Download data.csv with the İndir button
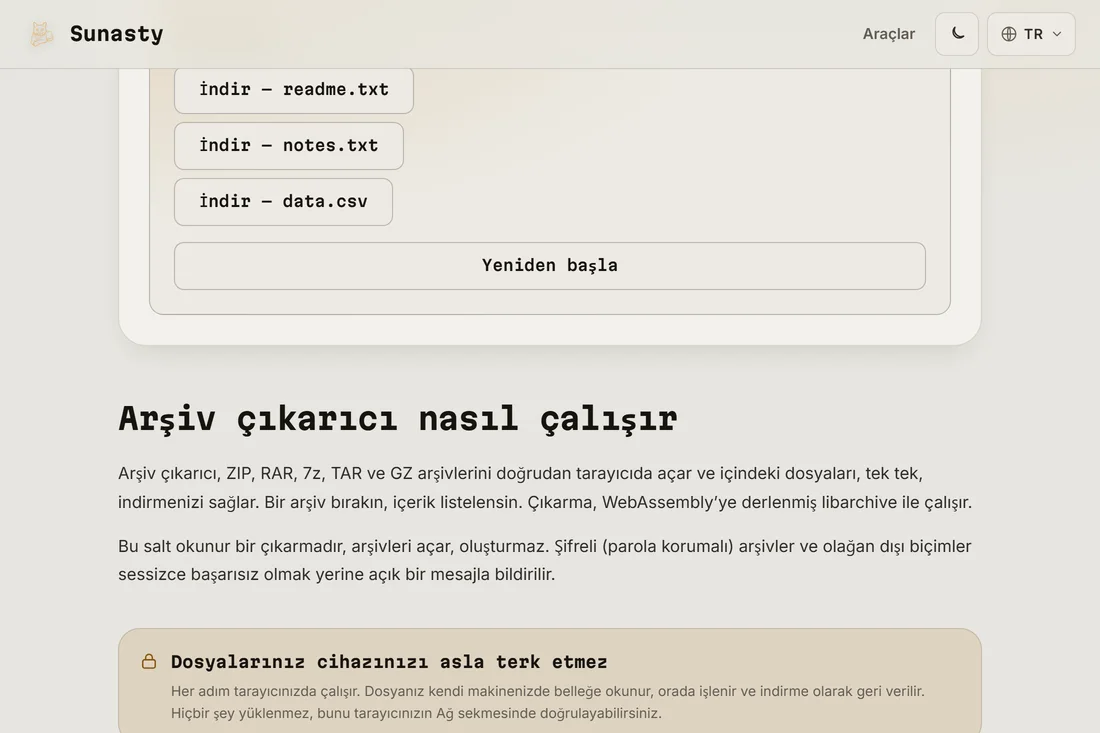 pos(283,202)
